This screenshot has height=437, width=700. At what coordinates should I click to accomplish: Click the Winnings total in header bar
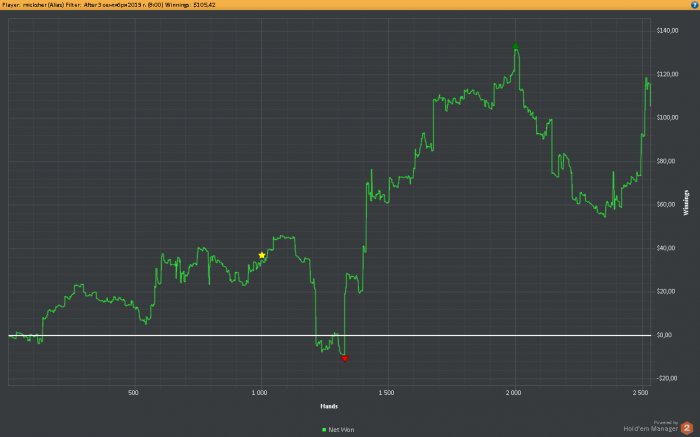(190, 5)
